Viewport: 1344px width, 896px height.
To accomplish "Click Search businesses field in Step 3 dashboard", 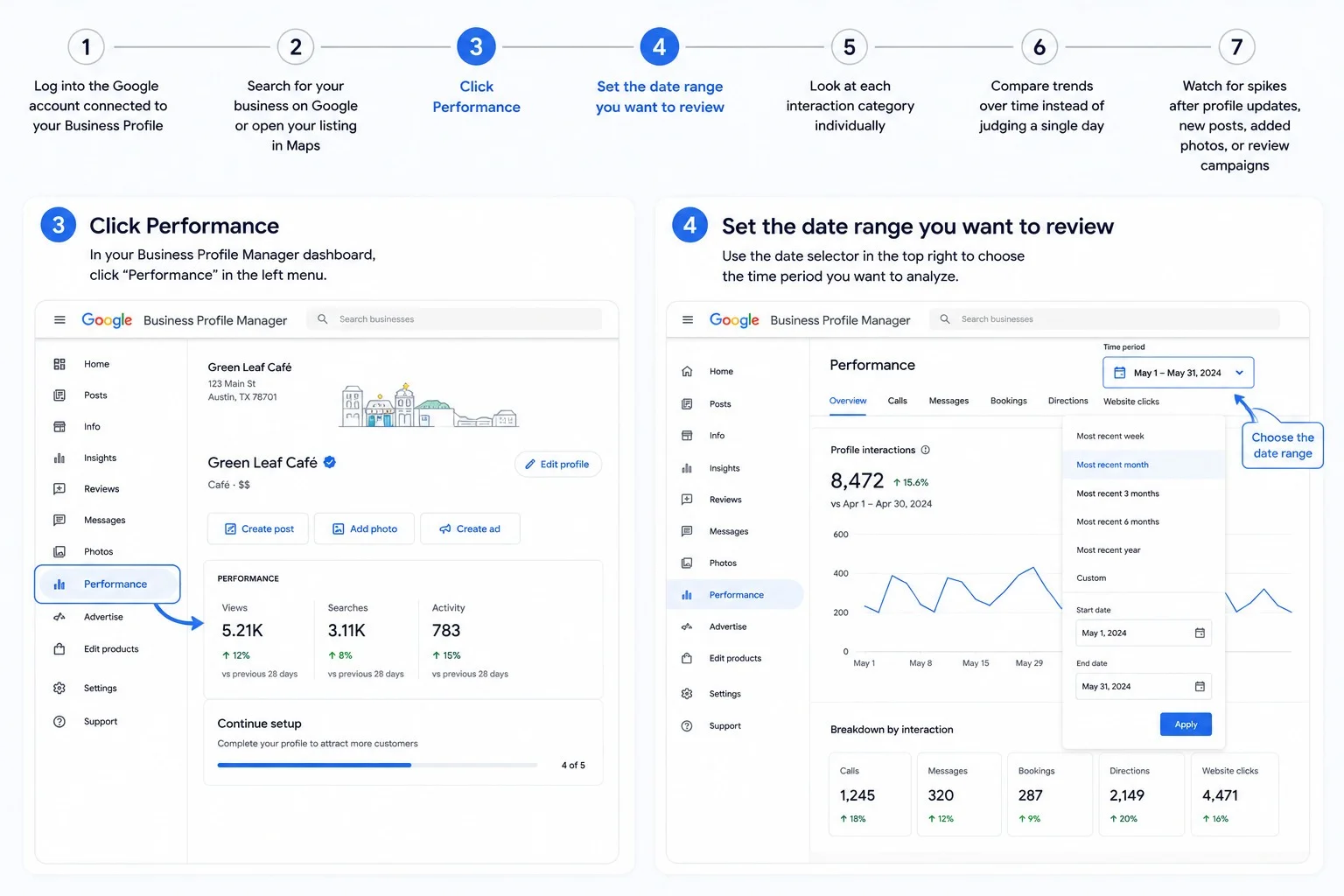I will (x=454, y=319).
